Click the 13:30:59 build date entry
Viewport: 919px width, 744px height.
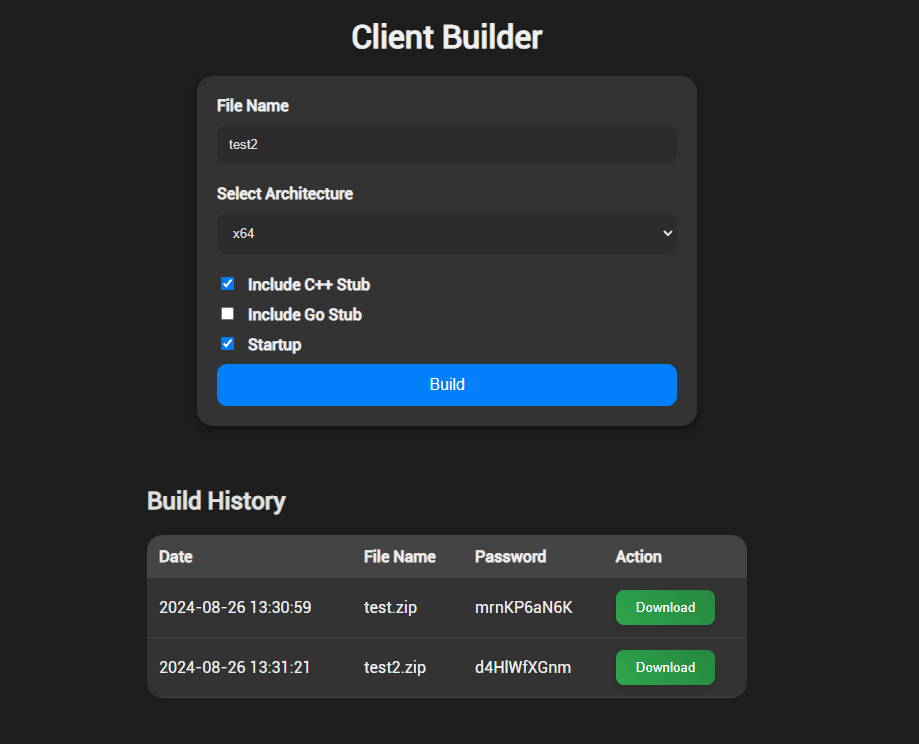235,608
